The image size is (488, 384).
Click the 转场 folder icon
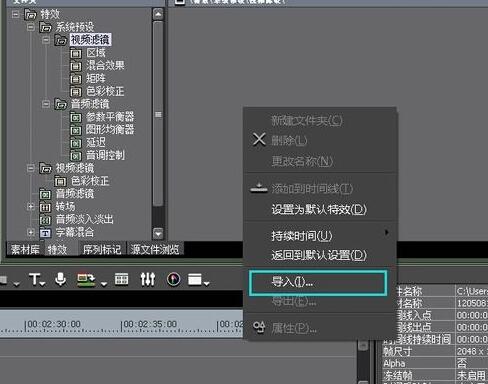pyautogui.click(x=45, y=207)
